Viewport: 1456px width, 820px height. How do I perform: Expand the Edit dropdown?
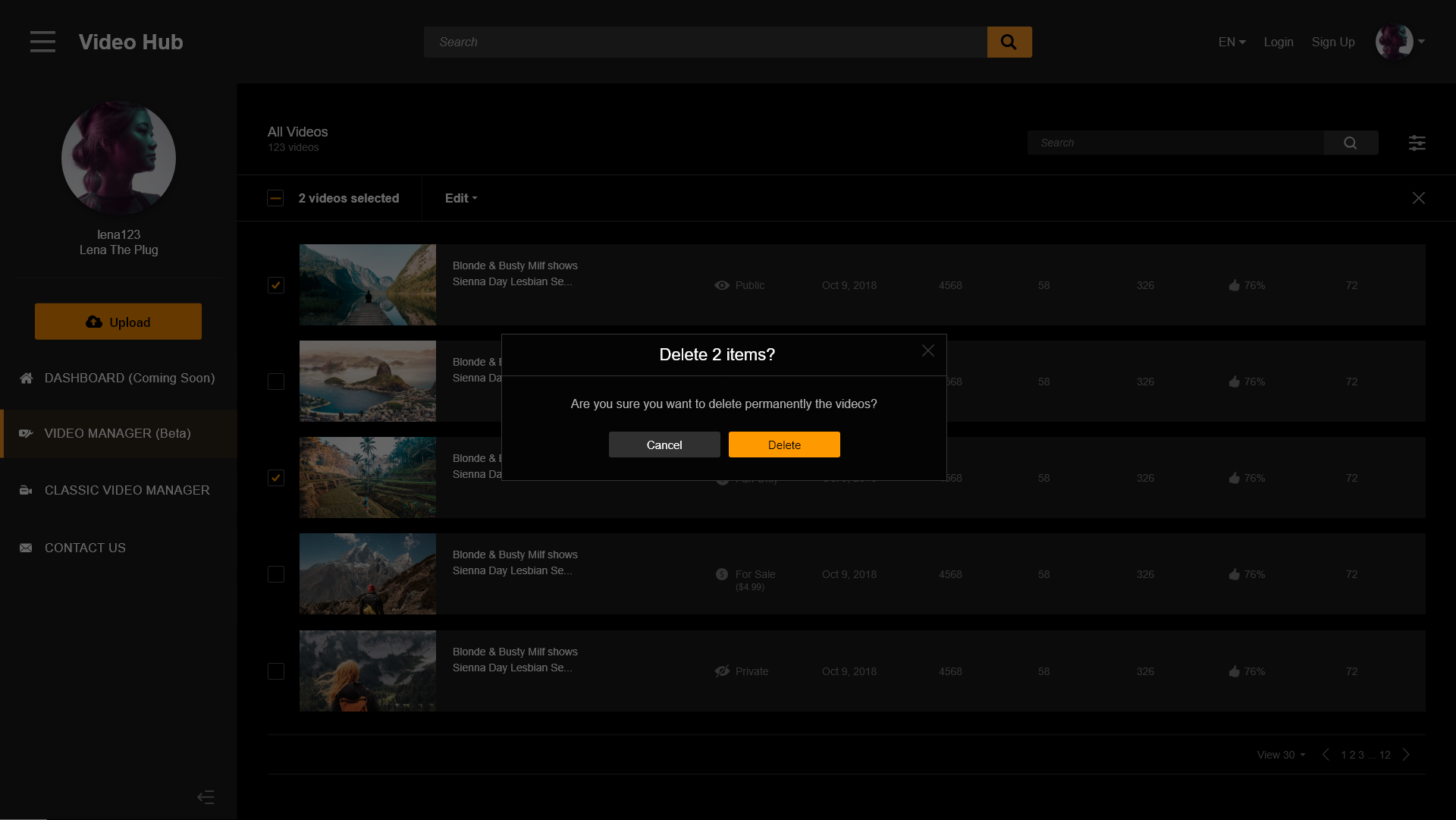pos(461,198)
